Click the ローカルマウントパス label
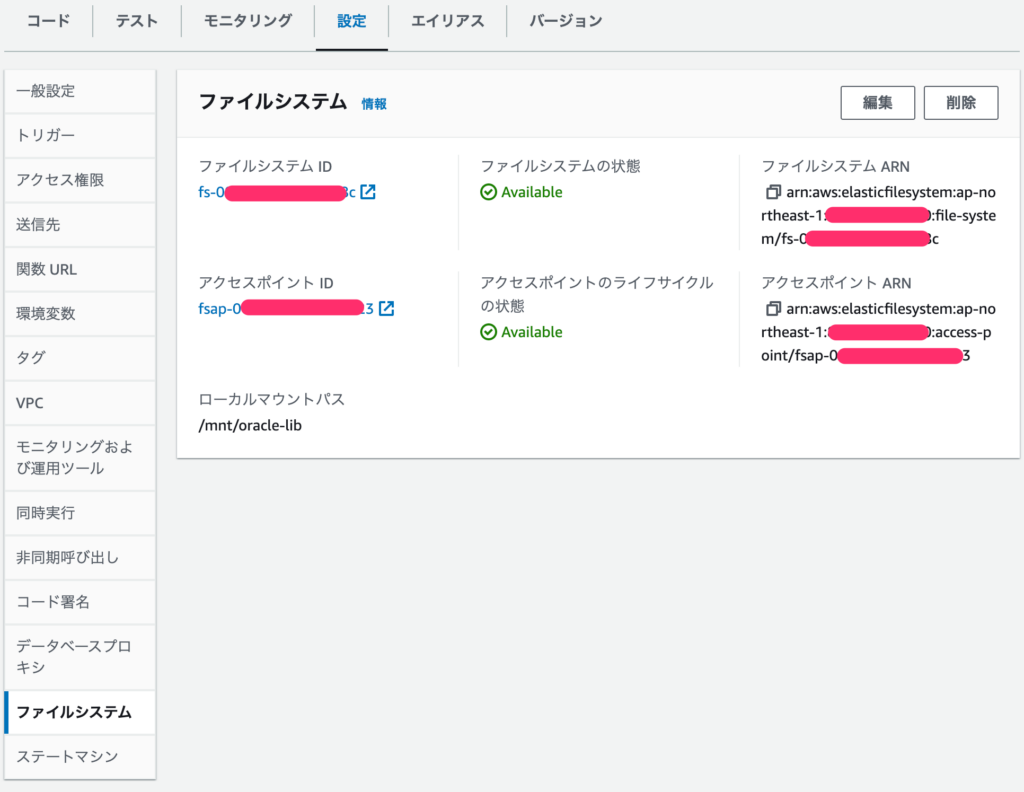1024x792 pixels. tap(272, 399)
